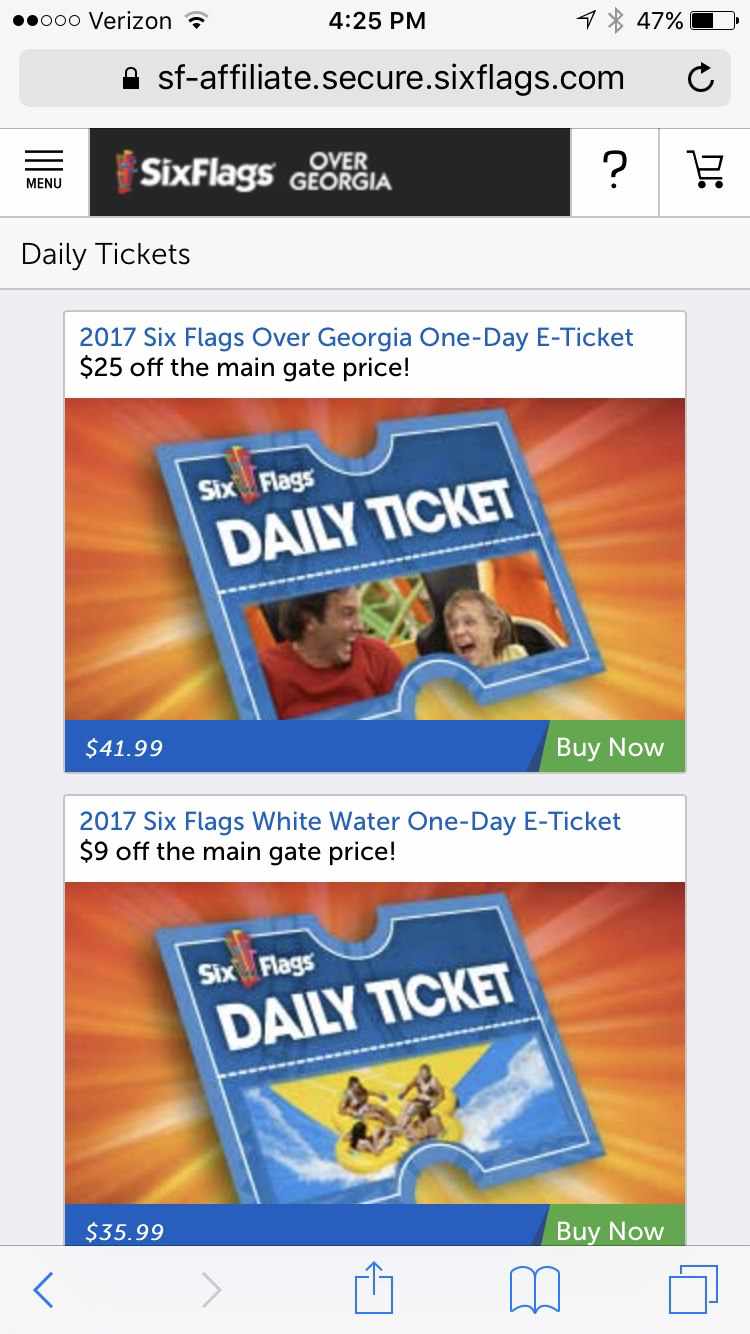
Task: Open the hamburger MENU icon
Action: tap(44, 171)
